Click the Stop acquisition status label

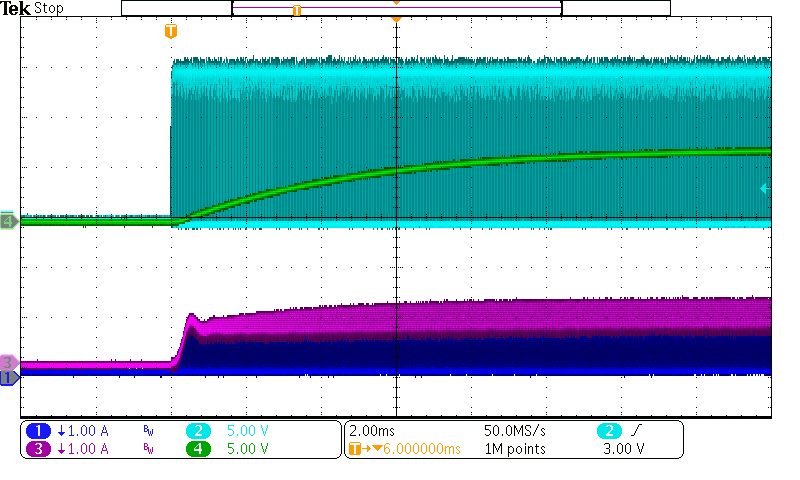[x=48, y=8]
